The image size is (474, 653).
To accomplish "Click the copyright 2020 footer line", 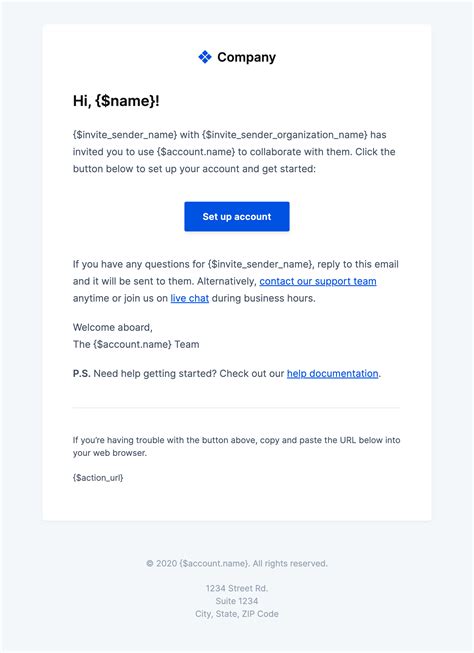I will 237,563.
